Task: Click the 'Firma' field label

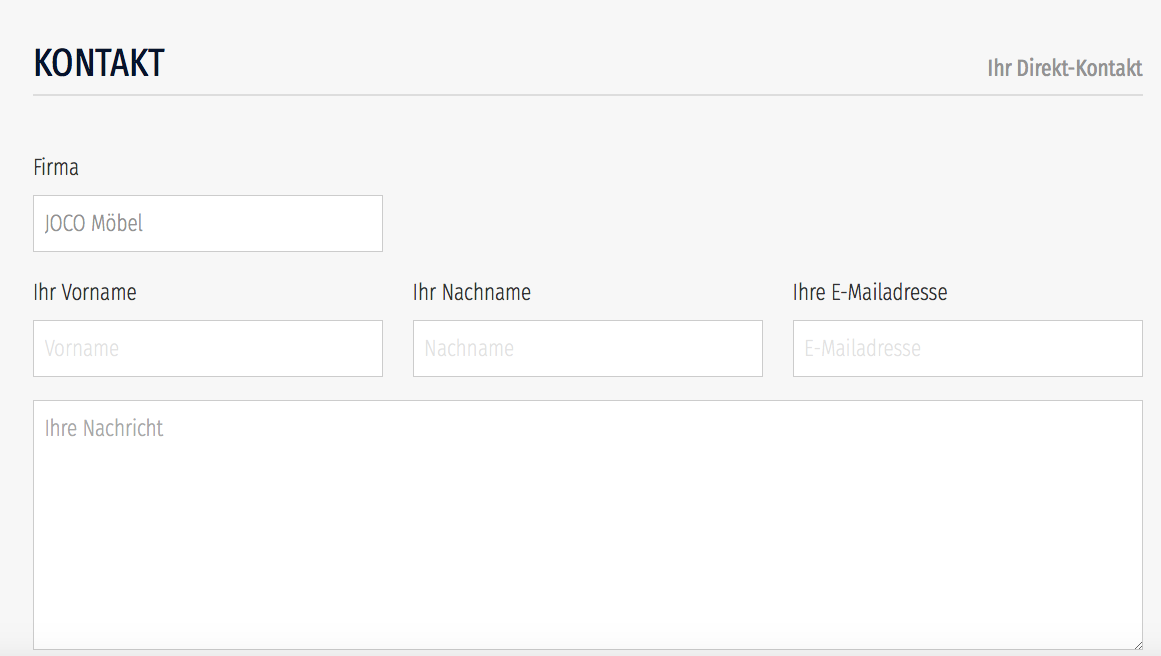Action: pos(56,167)
